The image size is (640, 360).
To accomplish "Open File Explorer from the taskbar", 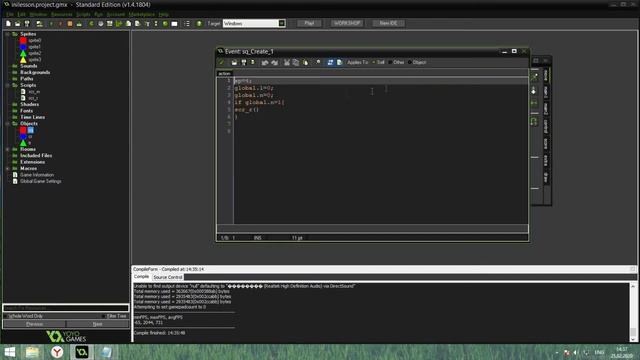I will (x=32, y=352).
